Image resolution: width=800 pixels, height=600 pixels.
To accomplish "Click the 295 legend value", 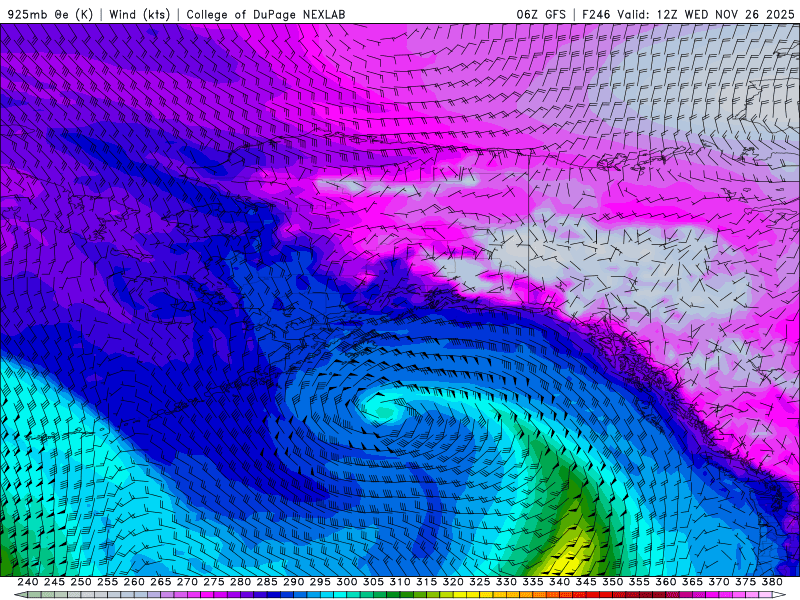I will (x=320, y=582).
